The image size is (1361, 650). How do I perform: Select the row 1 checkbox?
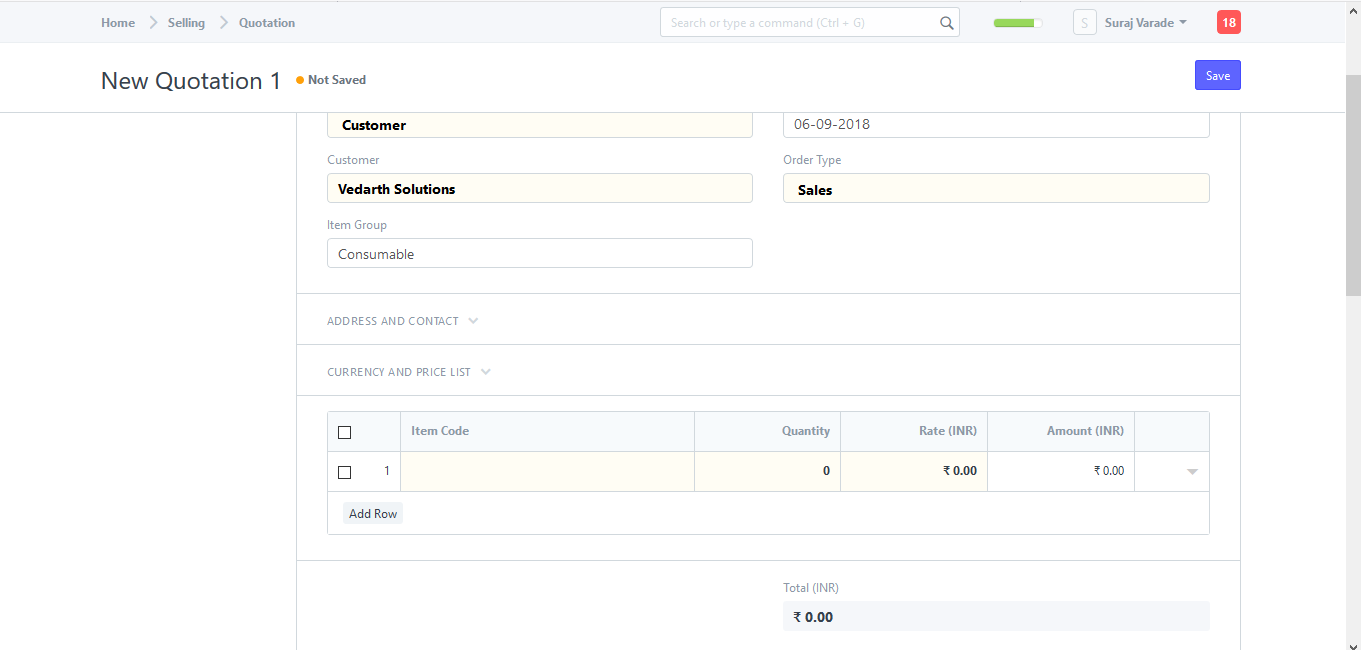[345, 472]
